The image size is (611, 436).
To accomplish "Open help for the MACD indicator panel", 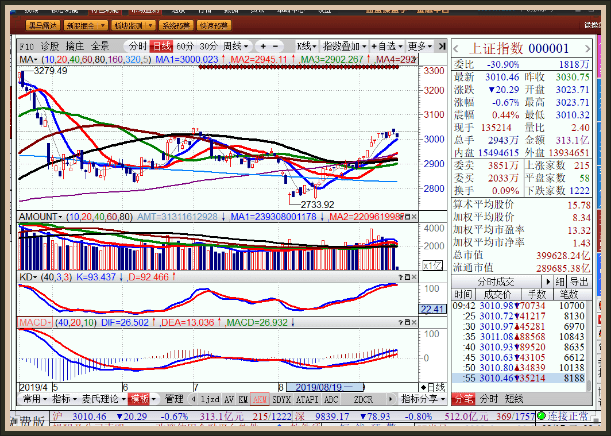I will (x=401, y=323).
